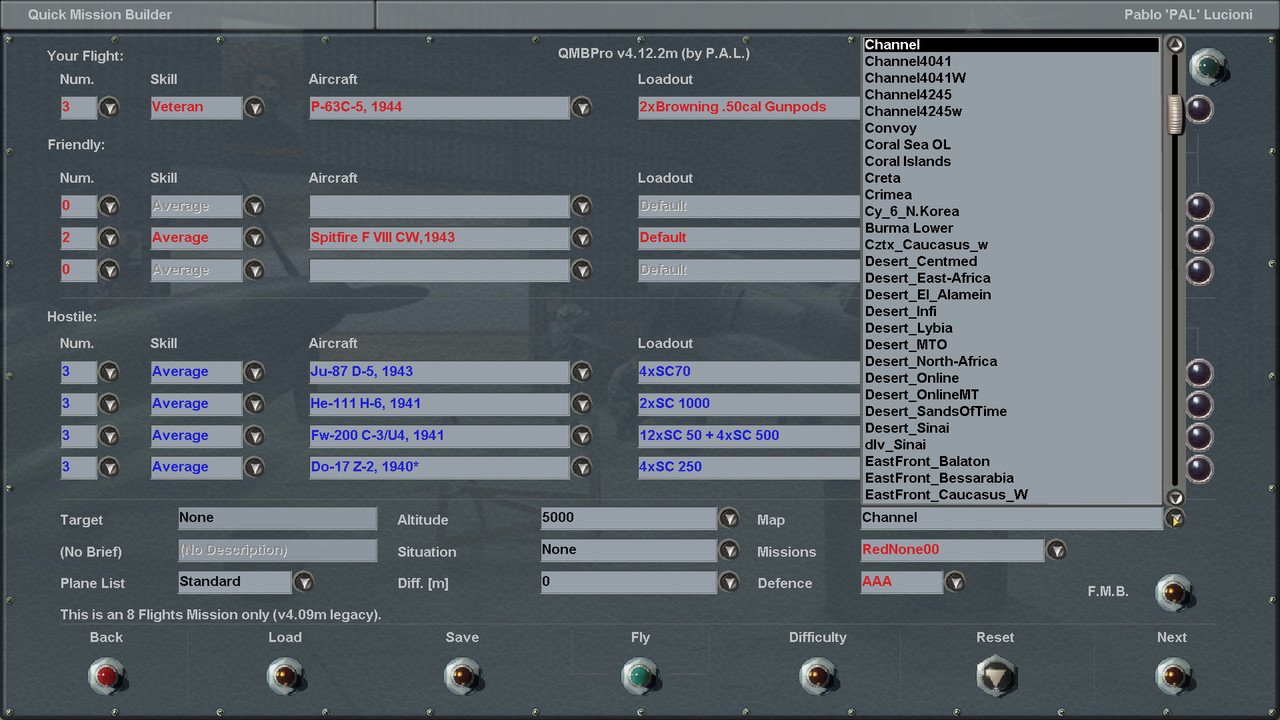Pick EastFront_Balaton from the map list
This screenshot has width=1280, height=720.
click(x=926, y=462)
